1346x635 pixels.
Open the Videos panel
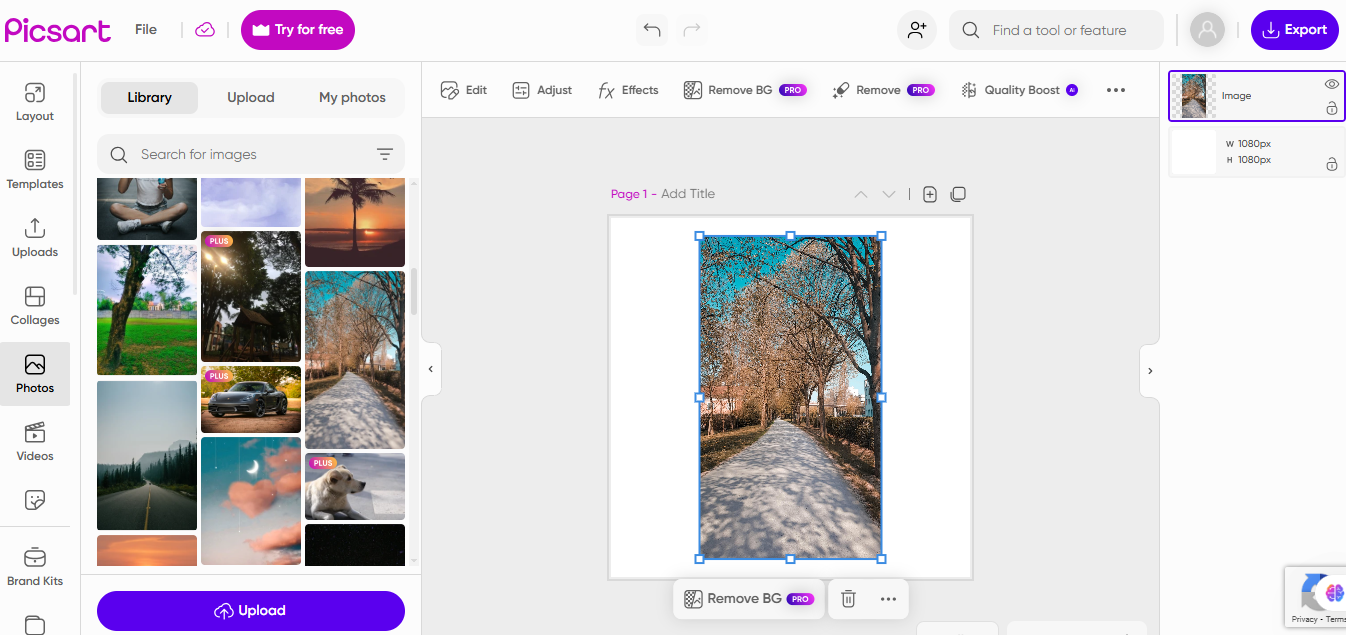(34, 440)
